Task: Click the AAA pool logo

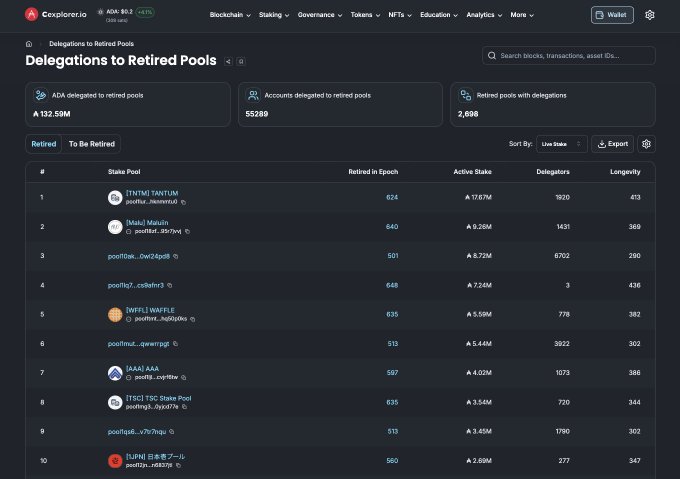Action: pyautogui.click(x=115, y=373)
